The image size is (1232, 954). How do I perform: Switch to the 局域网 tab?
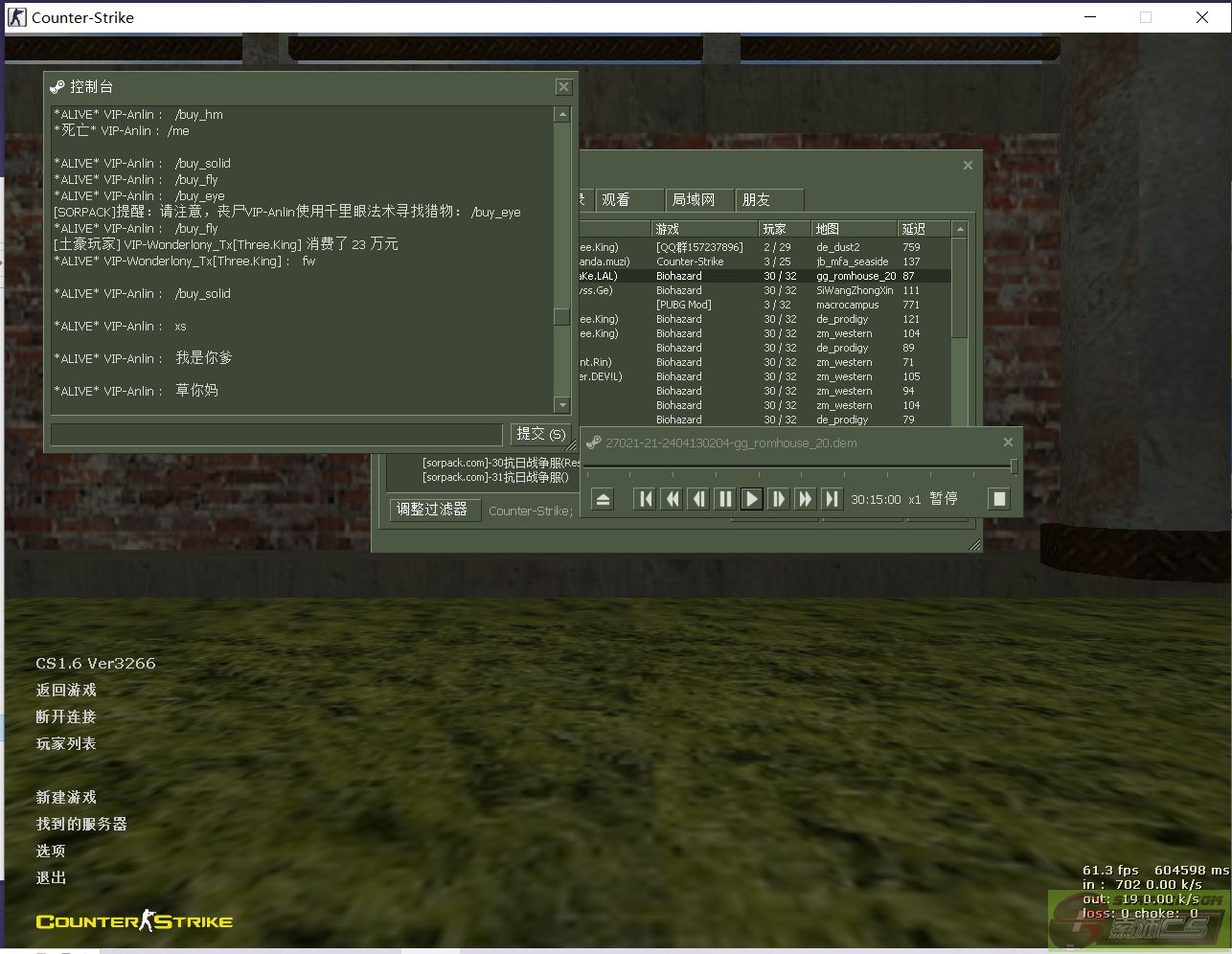click(698, 200)
